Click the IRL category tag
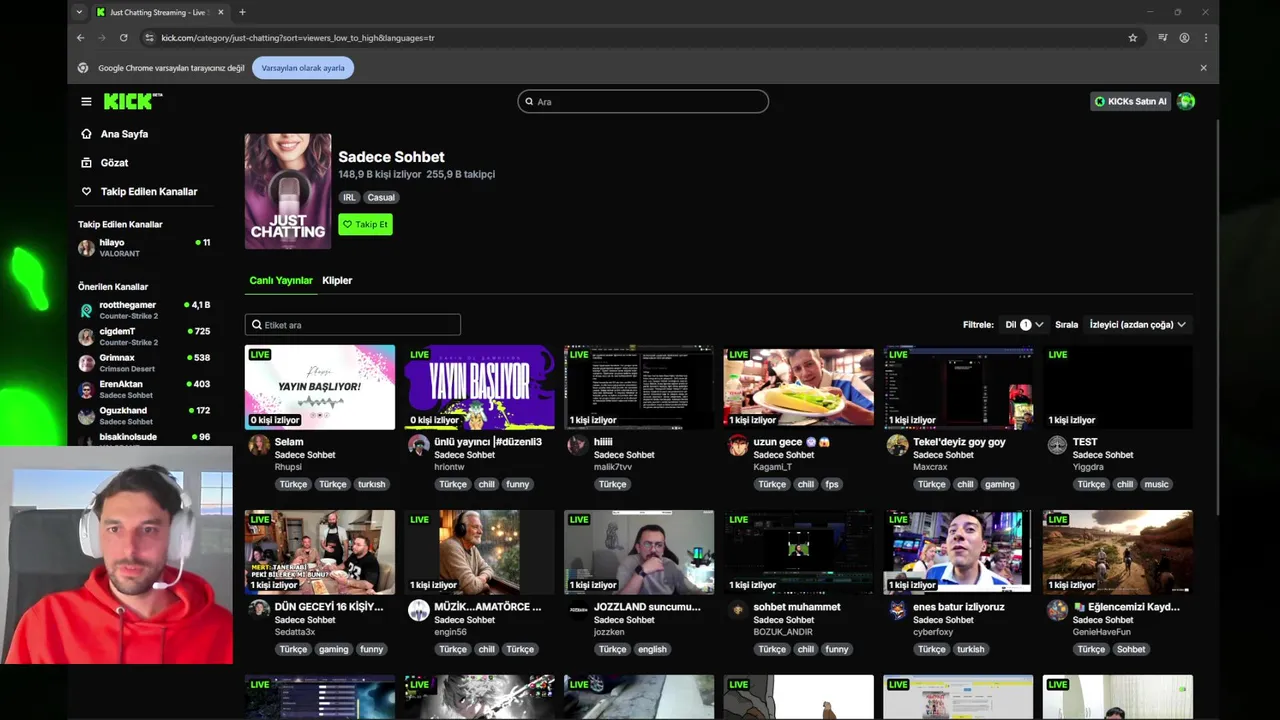The width and height of the screenshot is (1280, 720). [x=349, y=197]
